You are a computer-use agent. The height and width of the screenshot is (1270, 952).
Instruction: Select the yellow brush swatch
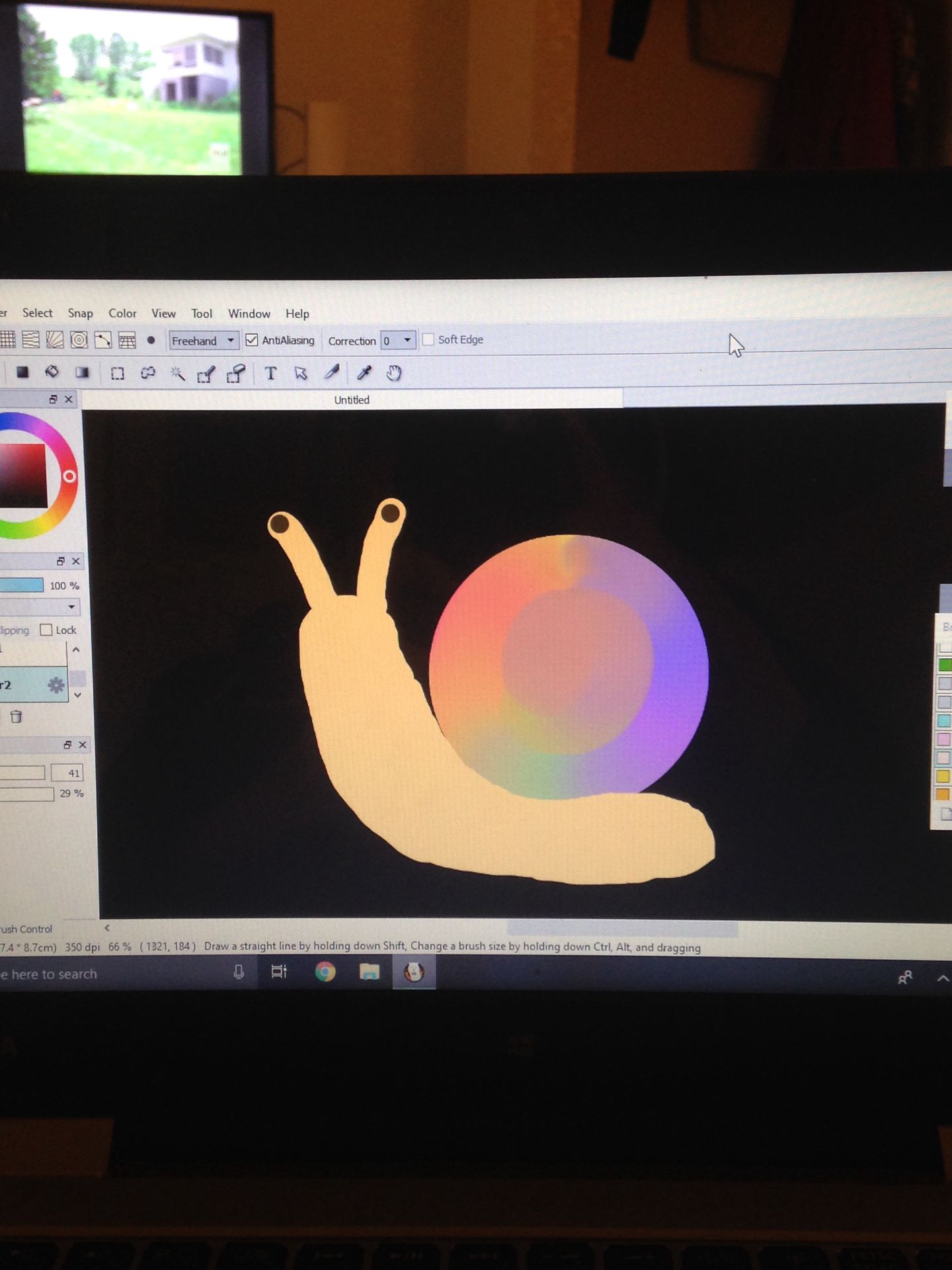pos(944,776)
